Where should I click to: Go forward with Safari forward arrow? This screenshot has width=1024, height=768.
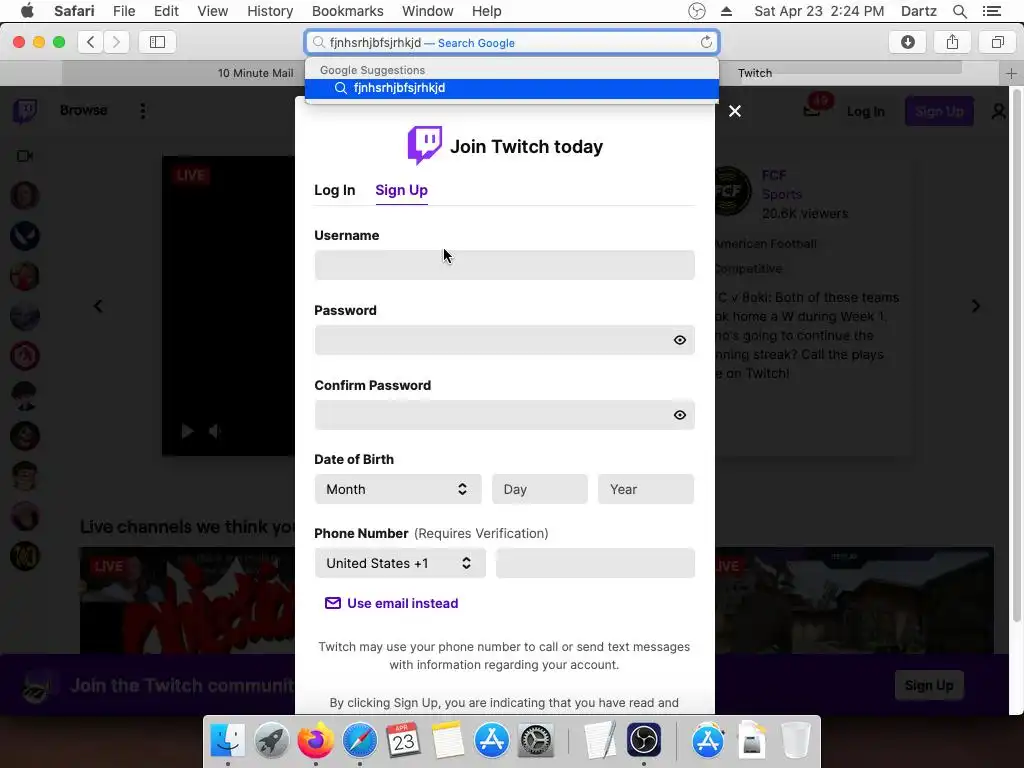(x=116, y=42)
